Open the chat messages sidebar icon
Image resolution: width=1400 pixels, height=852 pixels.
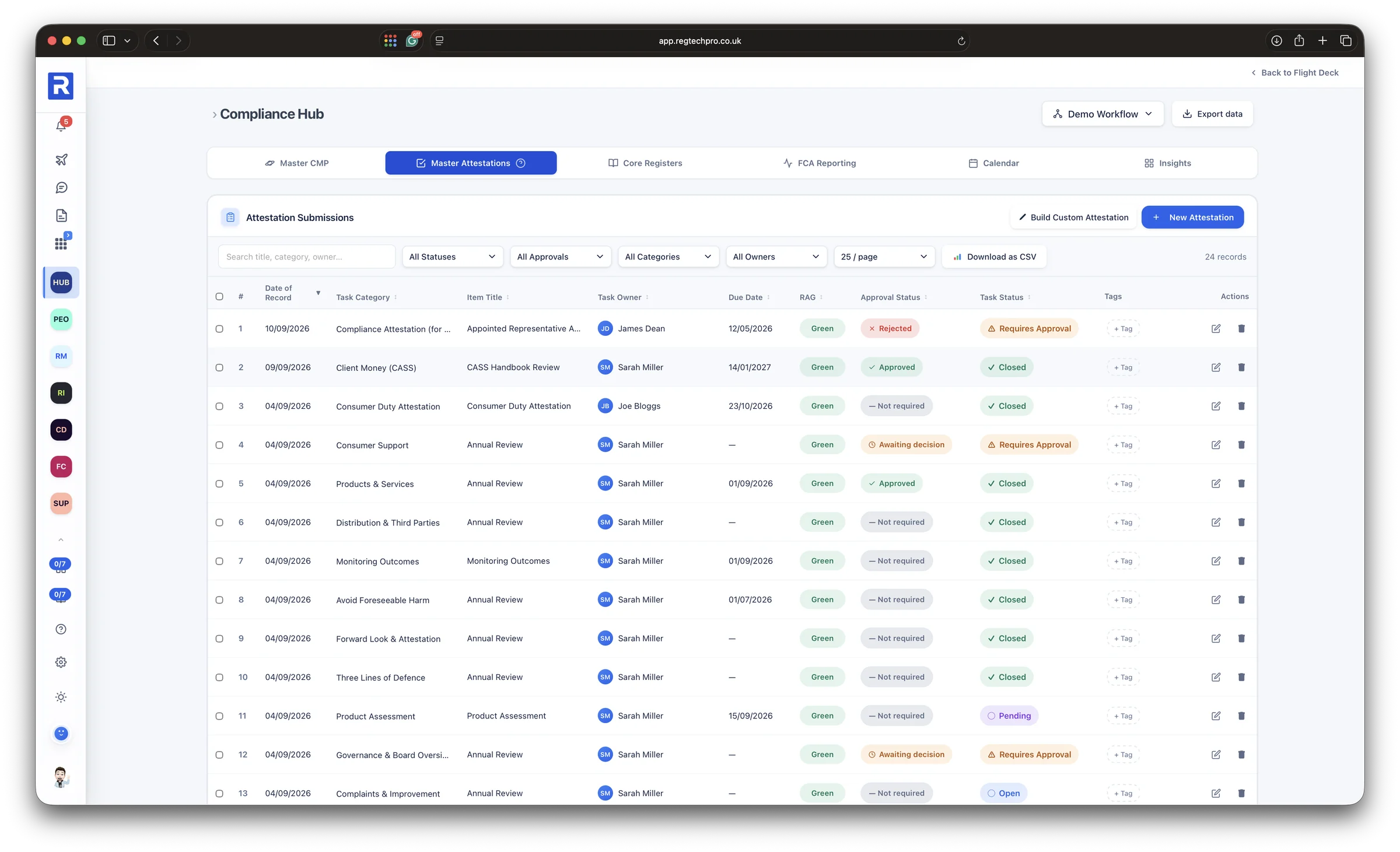pyautogui.click(x=61, y=188)
